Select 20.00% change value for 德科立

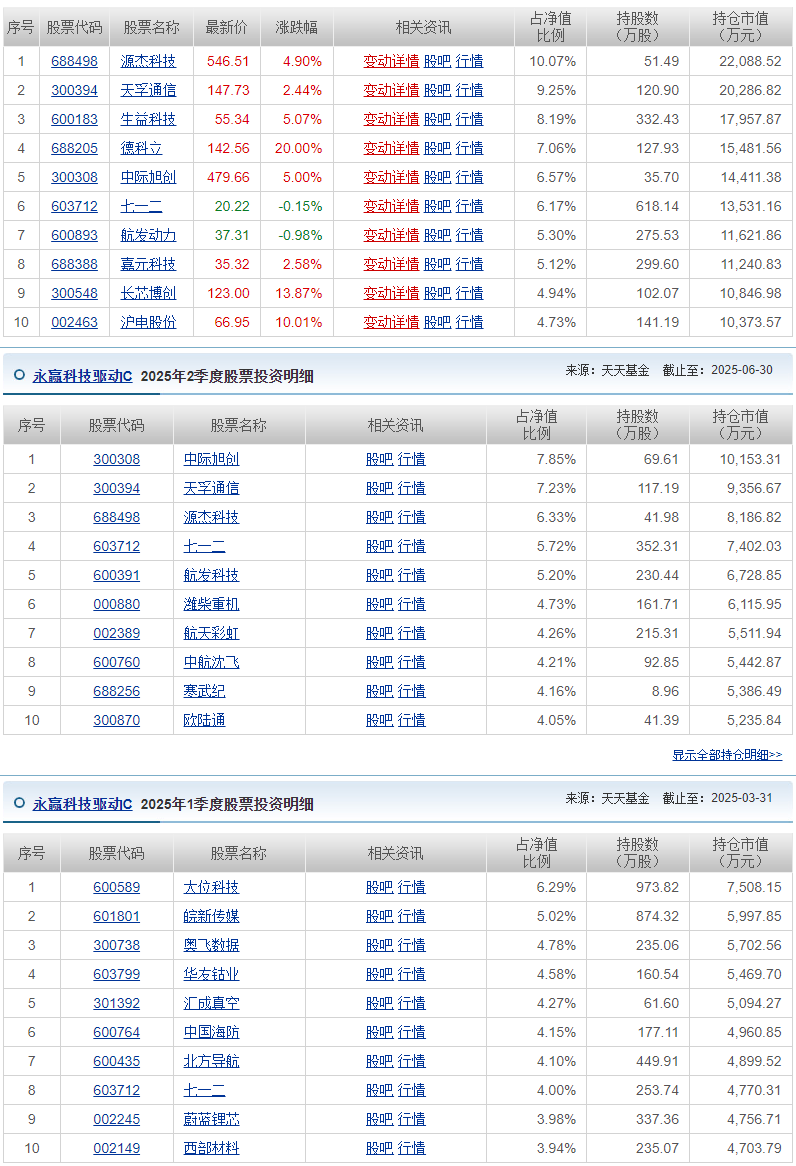(298, 149)
